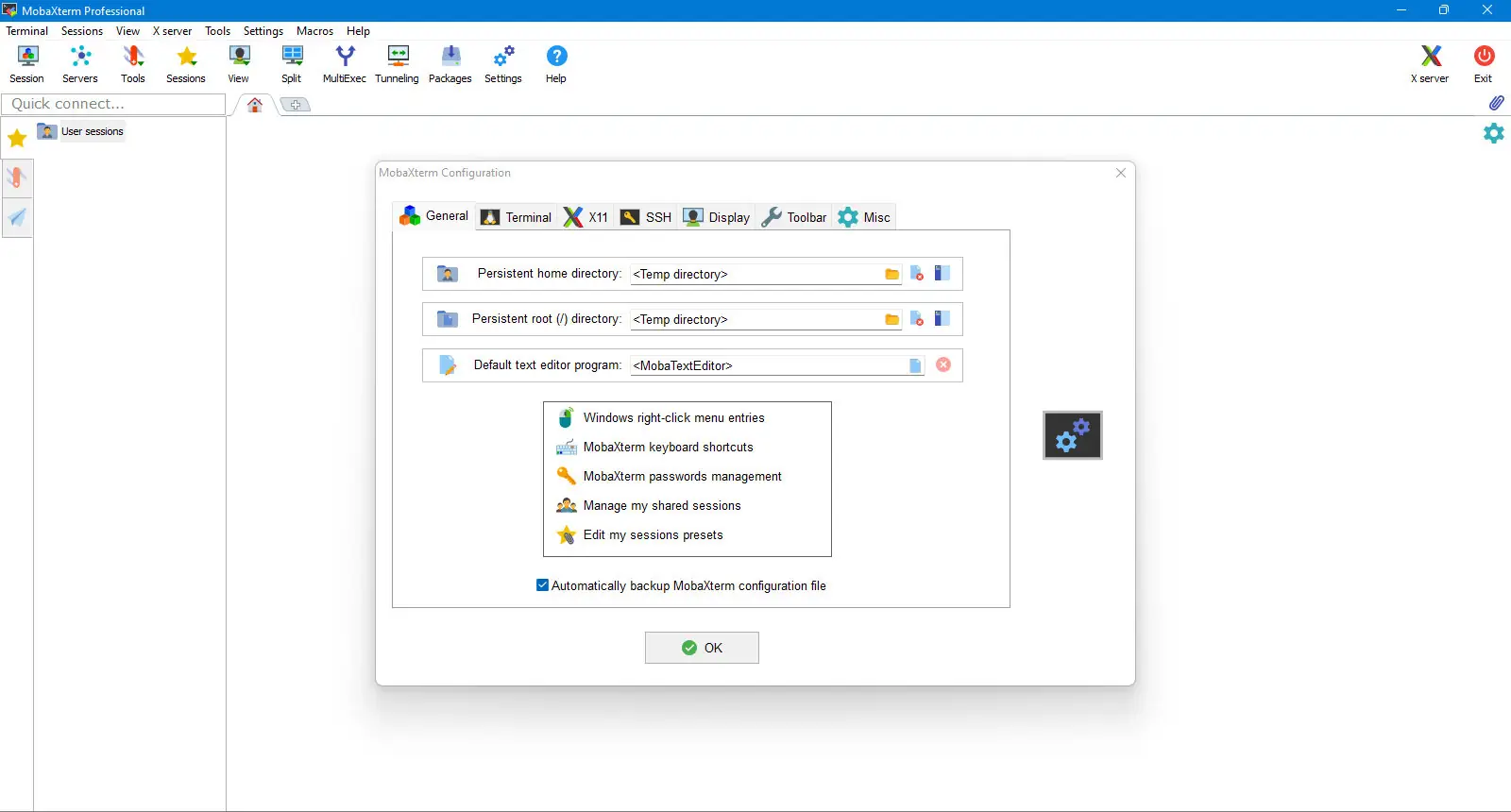
Task: Open the Tools menu in menu bar
Action: tap(217, 31)
